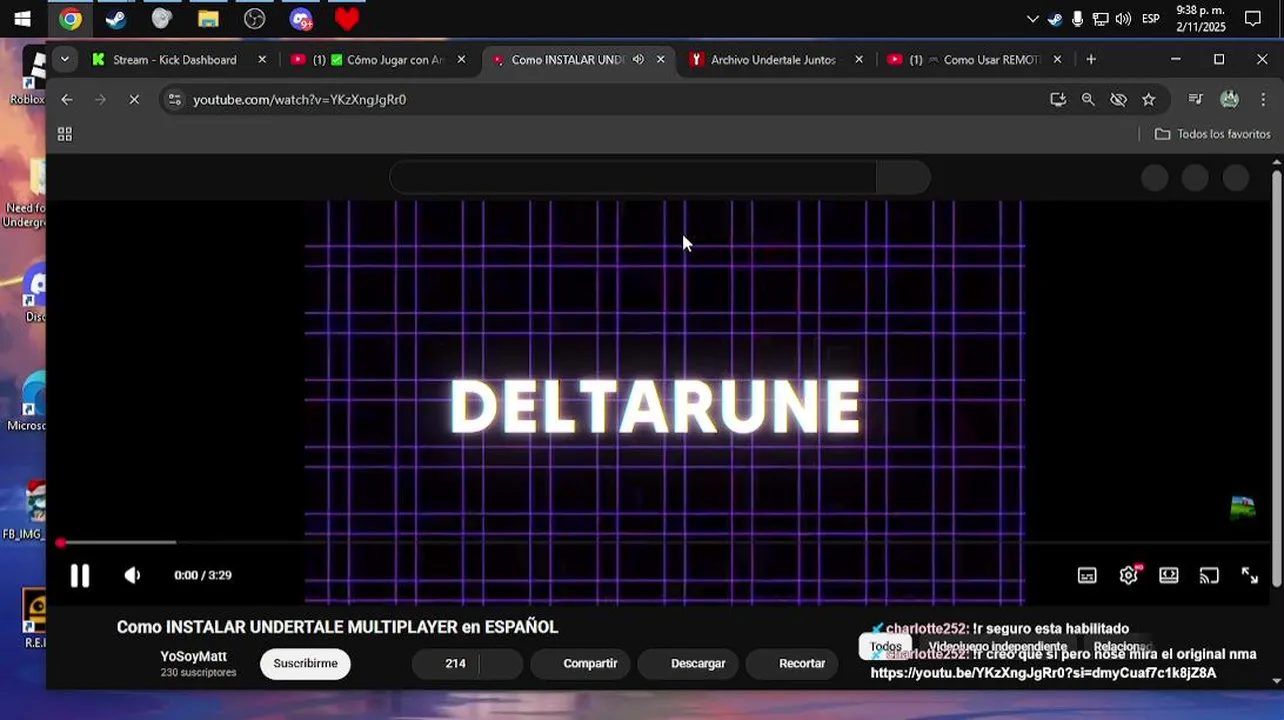The image size is (1284, 720).
Task: Open blocked third-party cookies eye icon
Action: [x=1118, y=99]
